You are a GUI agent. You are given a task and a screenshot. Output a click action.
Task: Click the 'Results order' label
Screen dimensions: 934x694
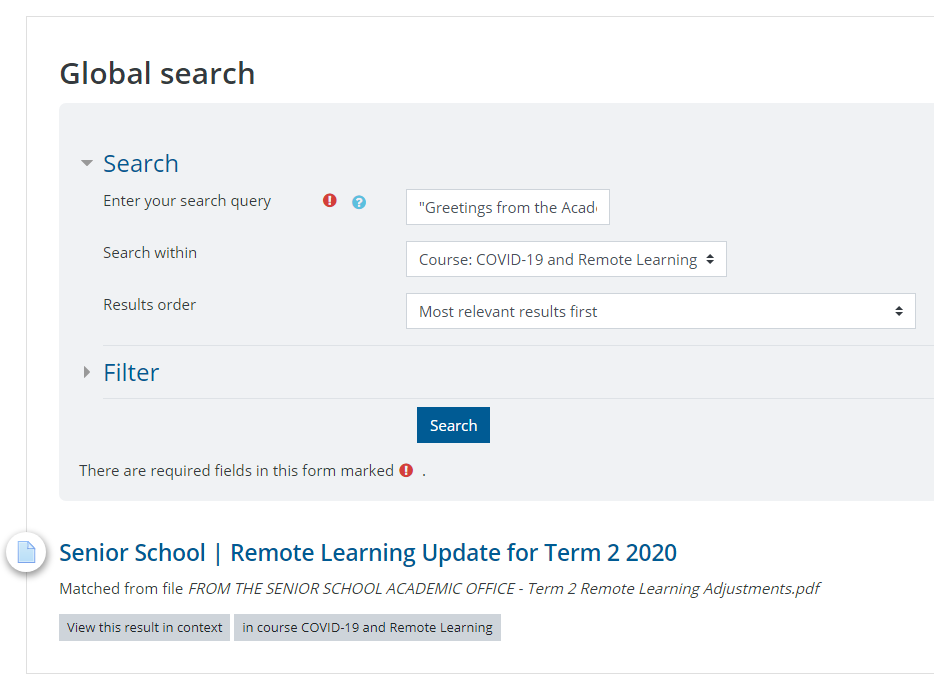(150, 304)
